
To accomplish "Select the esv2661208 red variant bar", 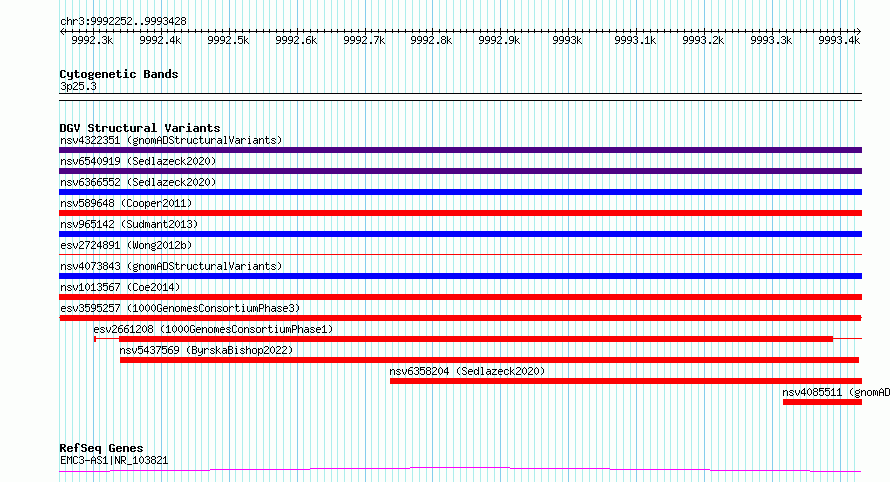I will [476, 339].
